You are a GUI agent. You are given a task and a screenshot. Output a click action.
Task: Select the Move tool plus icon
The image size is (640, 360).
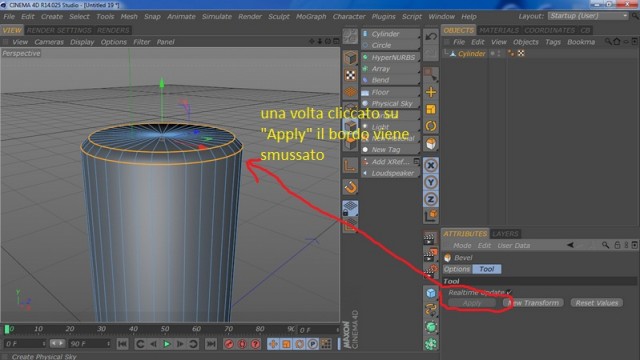click(x=431, y=92)
